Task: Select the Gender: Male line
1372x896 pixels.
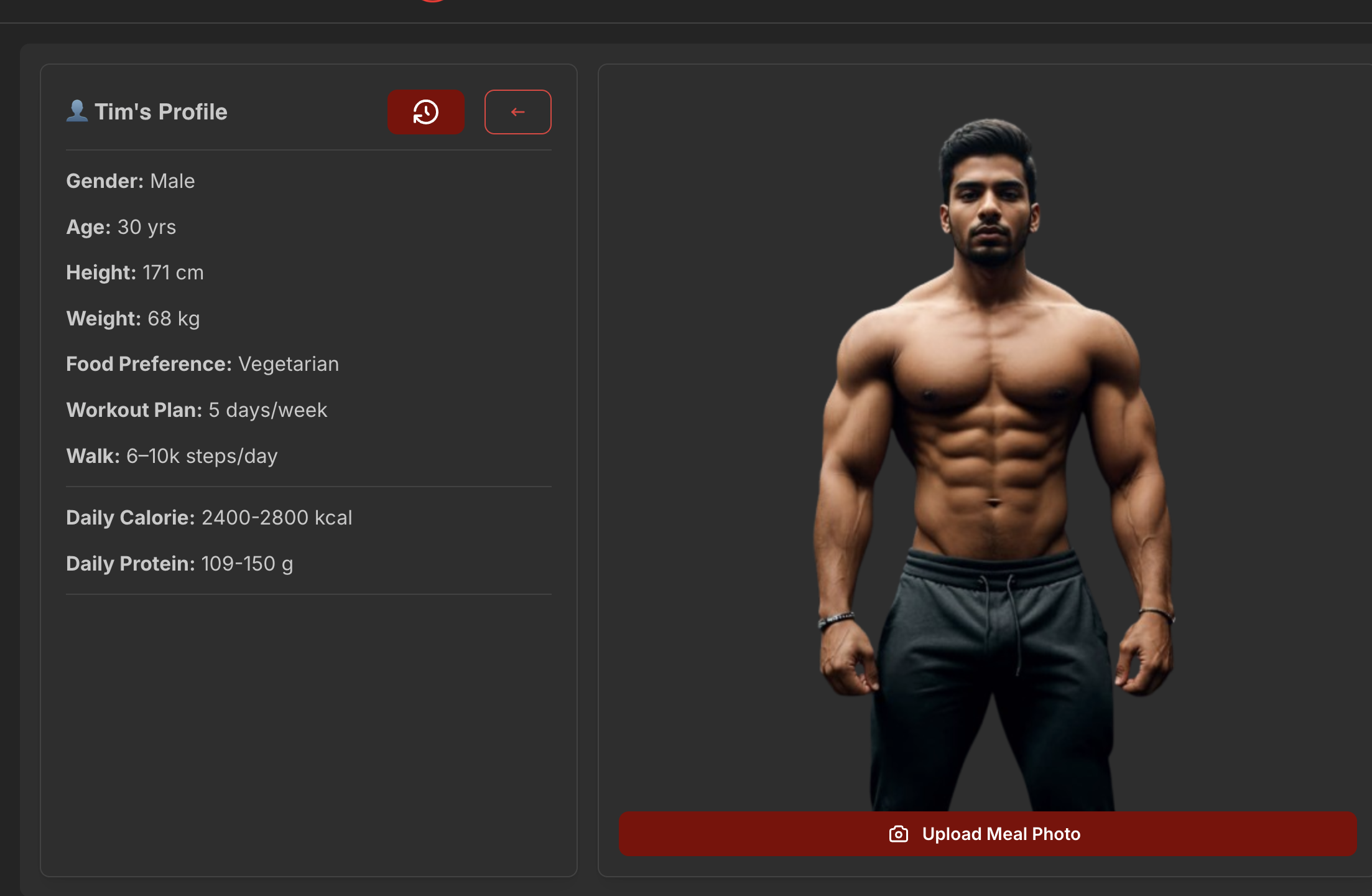Action: click(131, 181)
